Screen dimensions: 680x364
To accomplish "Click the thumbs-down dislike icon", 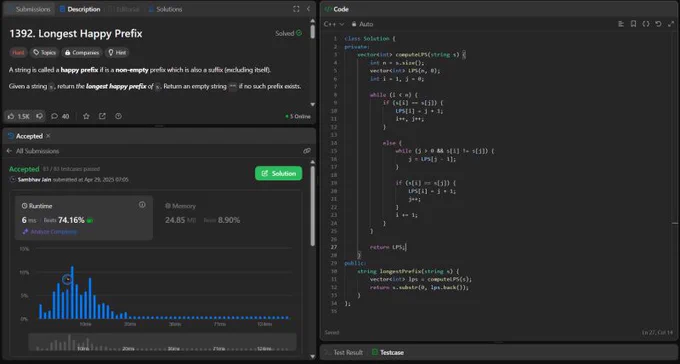I will pos(39,116).
